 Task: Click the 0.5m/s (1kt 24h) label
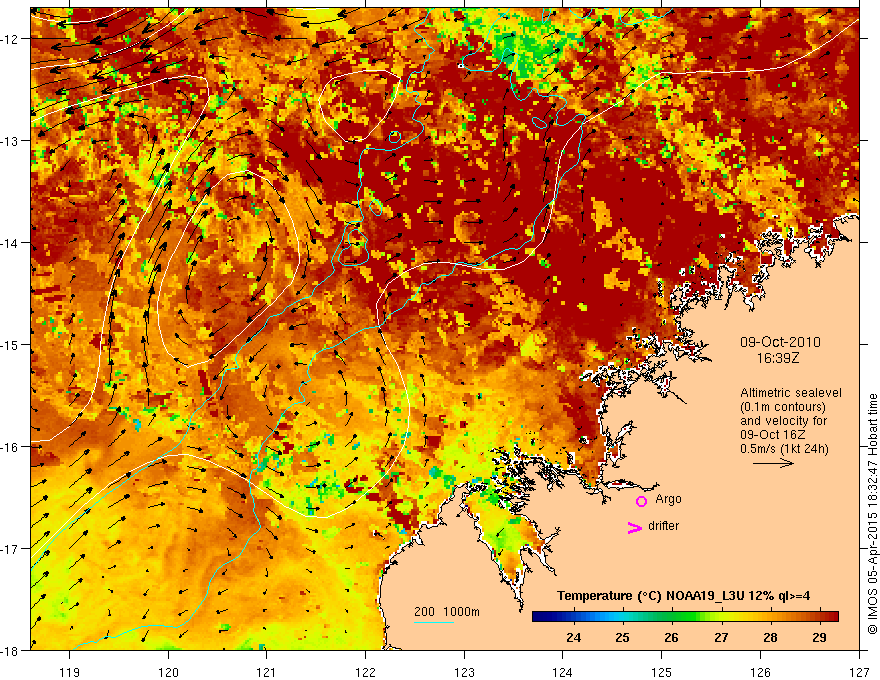[785, 449]
